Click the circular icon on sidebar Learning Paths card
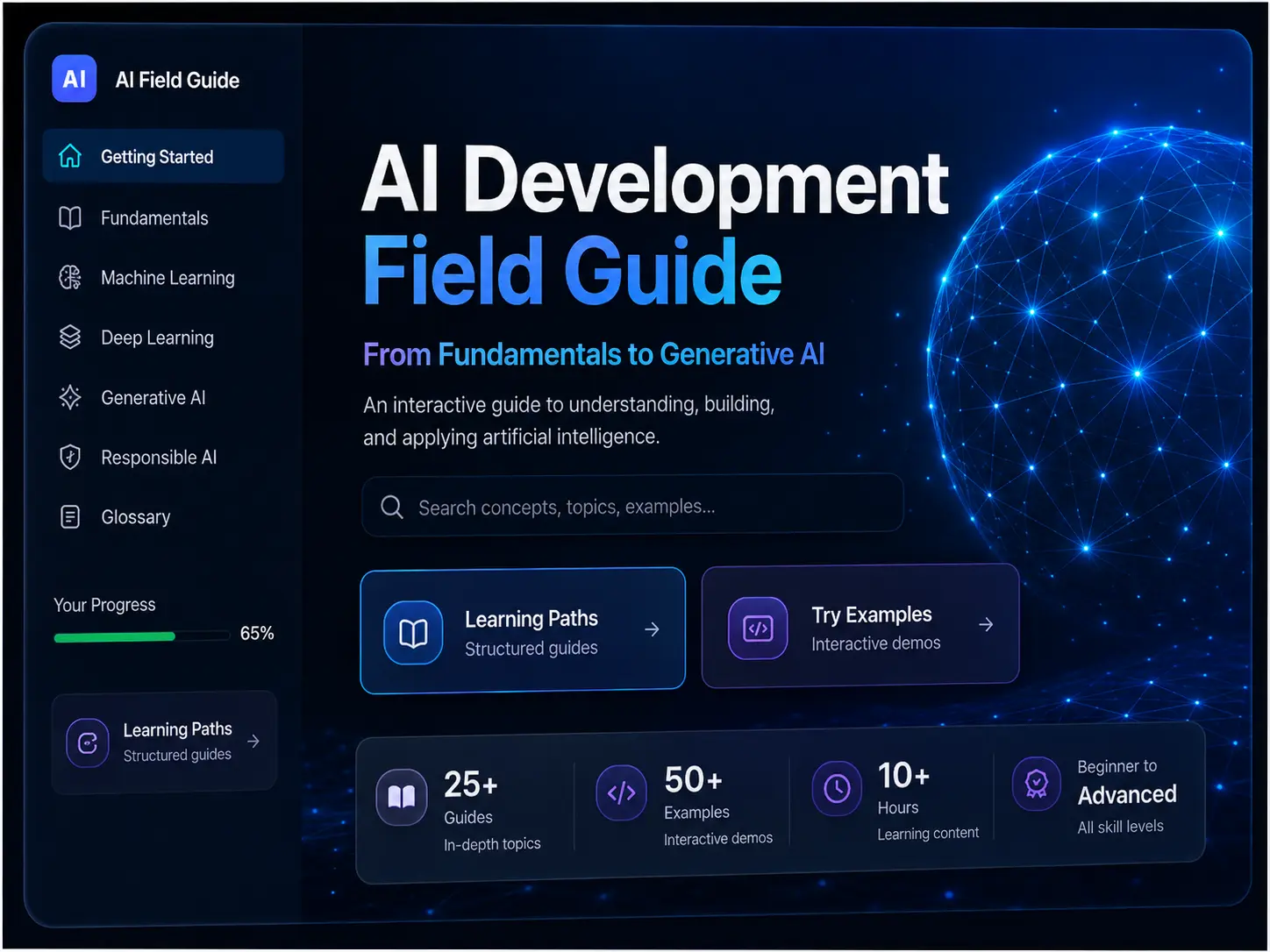 [x=88, y=743]
